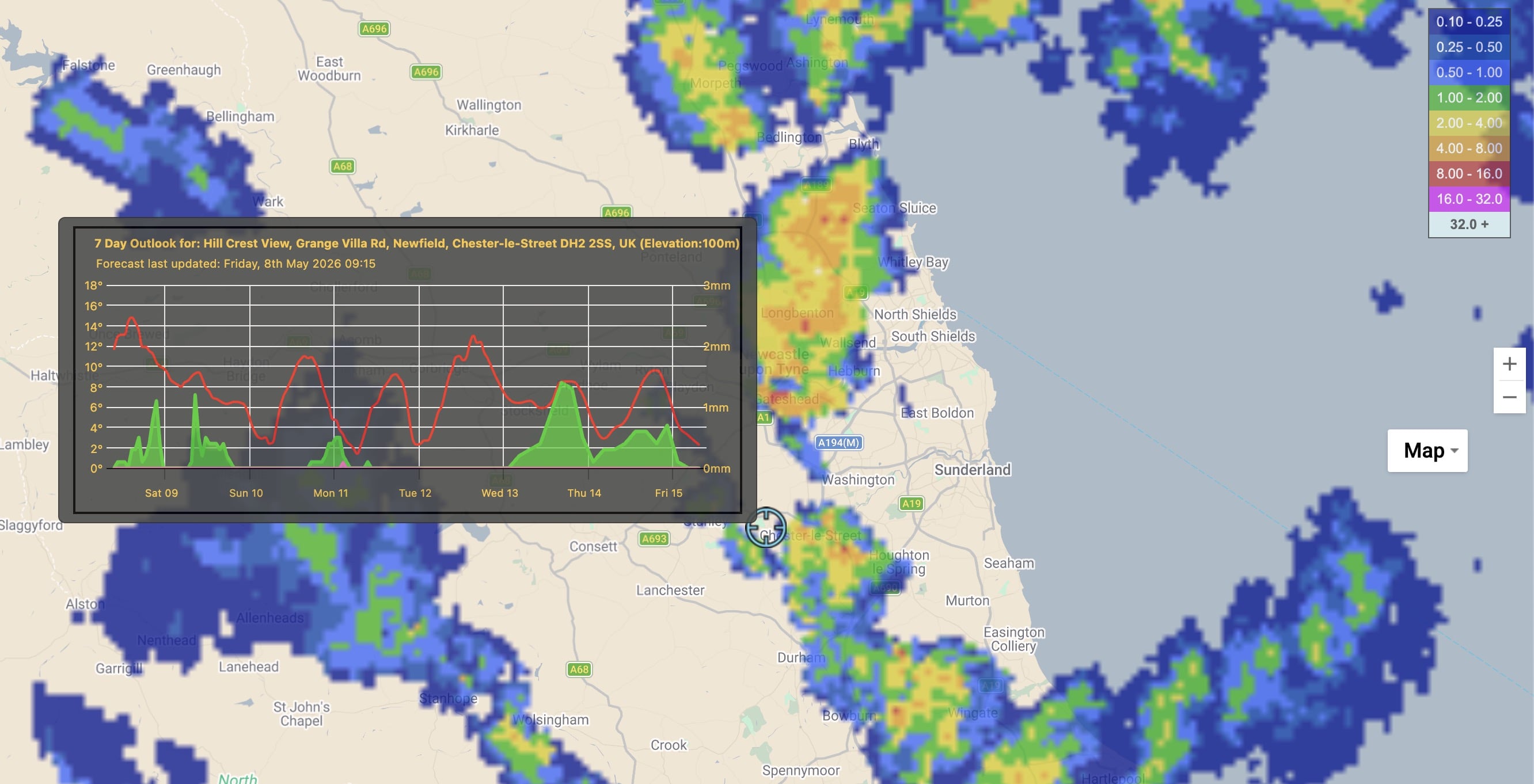Click the St John's Chapel label
Screen dimensions: 1534x784
pos(301,714)
